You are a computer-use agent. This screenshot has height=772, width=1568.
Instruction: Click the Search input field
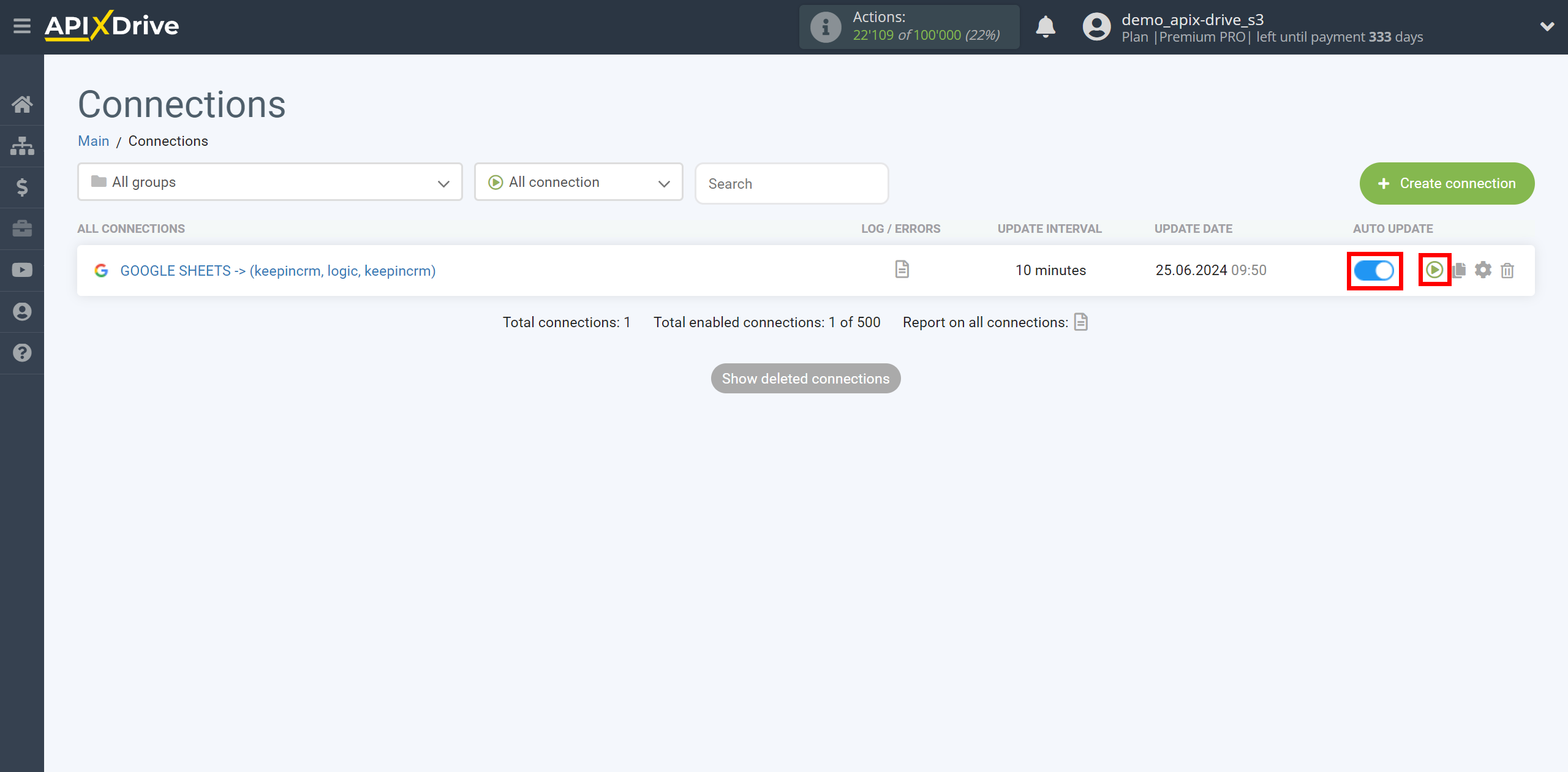coord(791,183)
